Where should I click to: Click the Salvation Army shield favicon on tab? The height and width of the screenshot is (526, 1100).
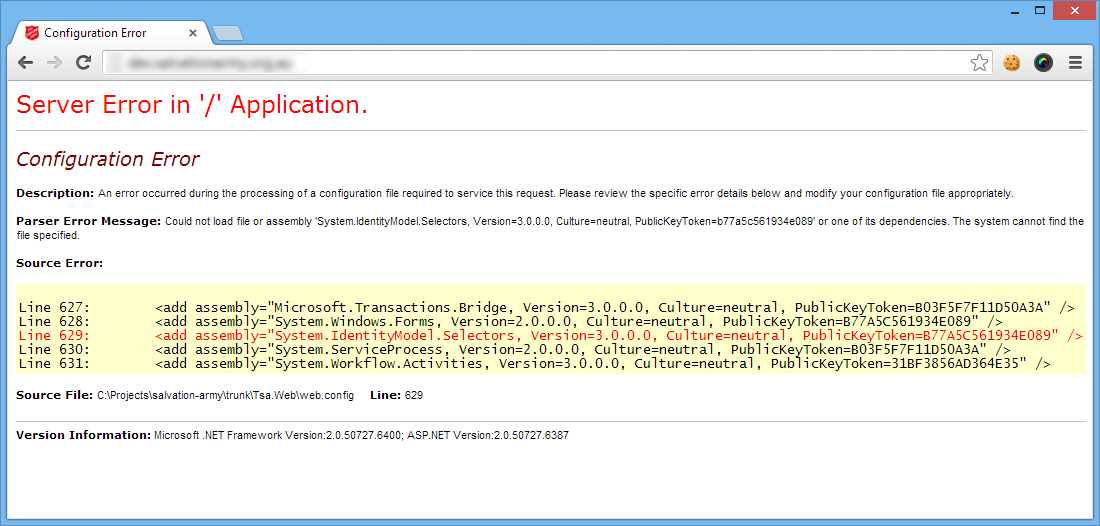point(32,33)
